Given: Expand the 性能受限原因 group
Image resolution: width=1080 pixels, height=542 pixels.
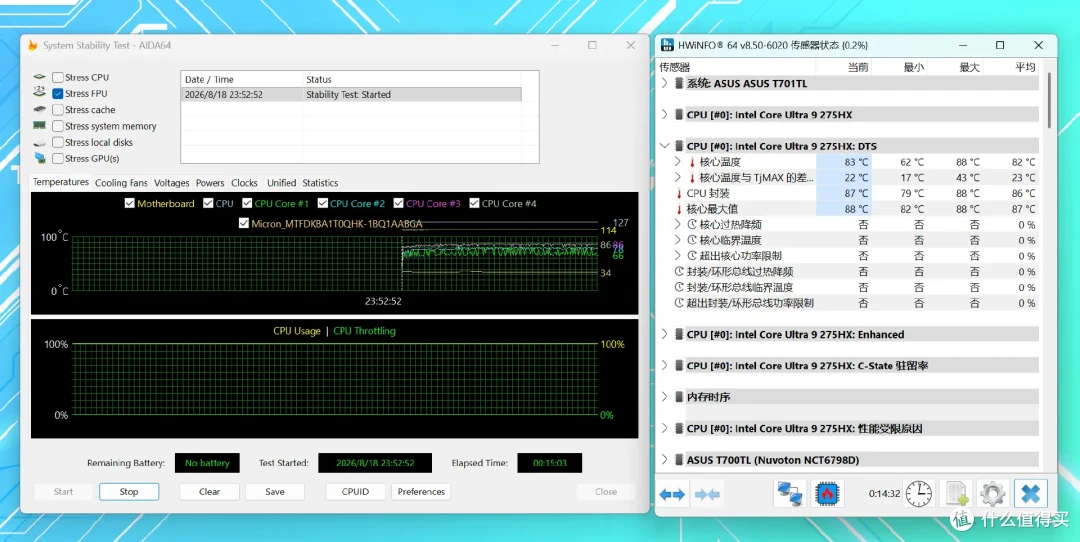Looking at the screenshot, I should click(665, 428).
